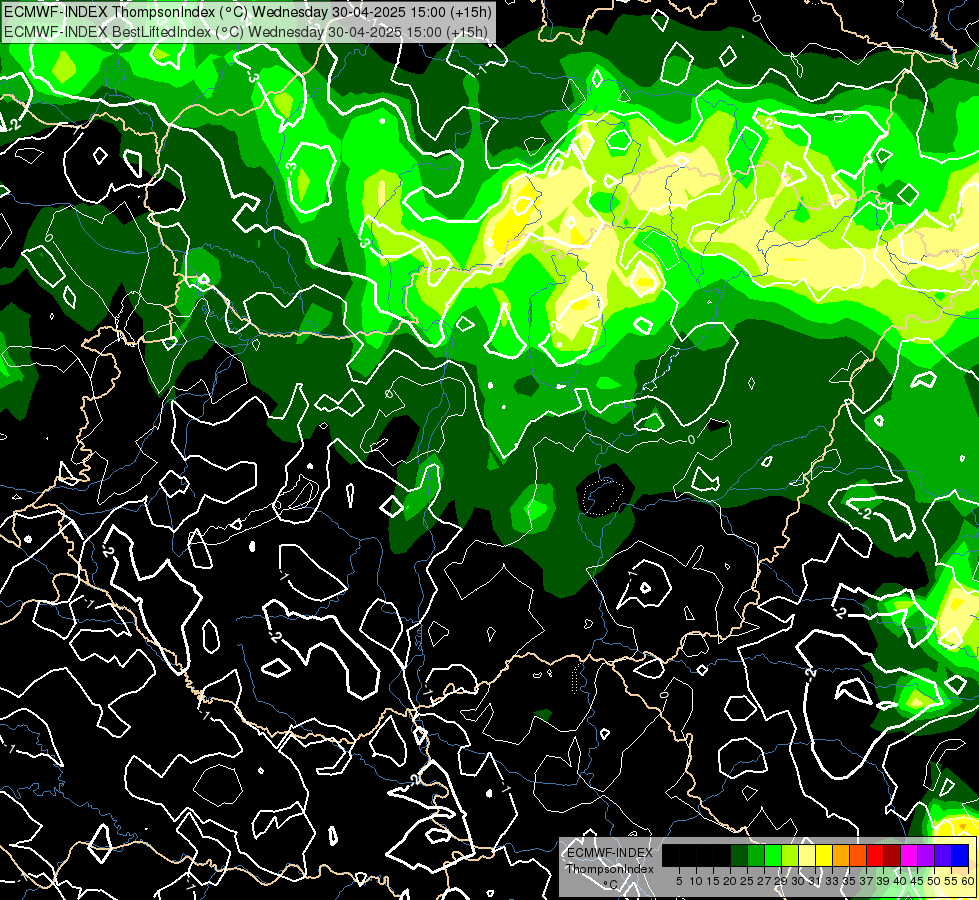Click the ECMWF-INDEX label in the legend box

(x=610, y=853)
